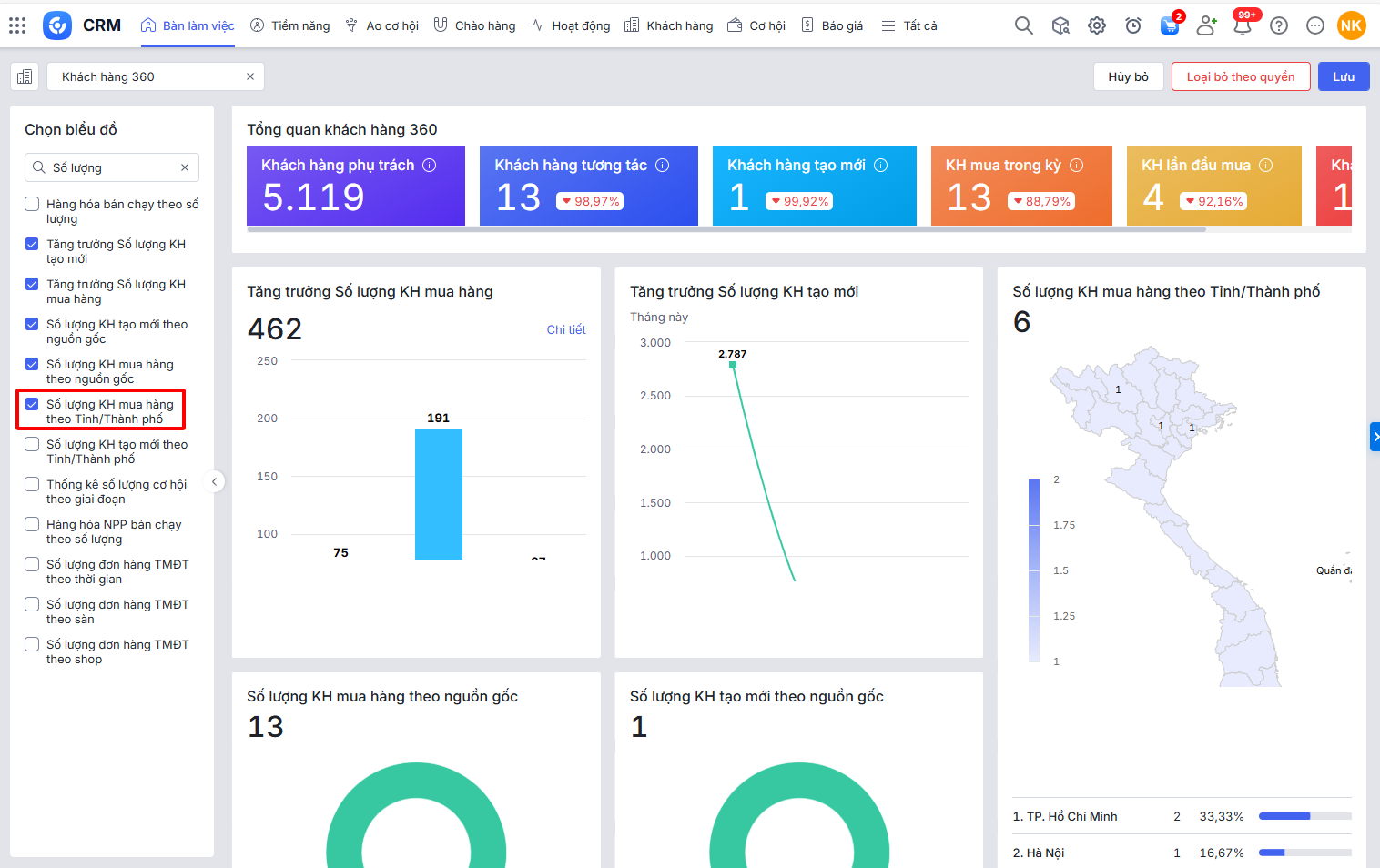
Task: Click the add user icon
Action: [1206, 25]
